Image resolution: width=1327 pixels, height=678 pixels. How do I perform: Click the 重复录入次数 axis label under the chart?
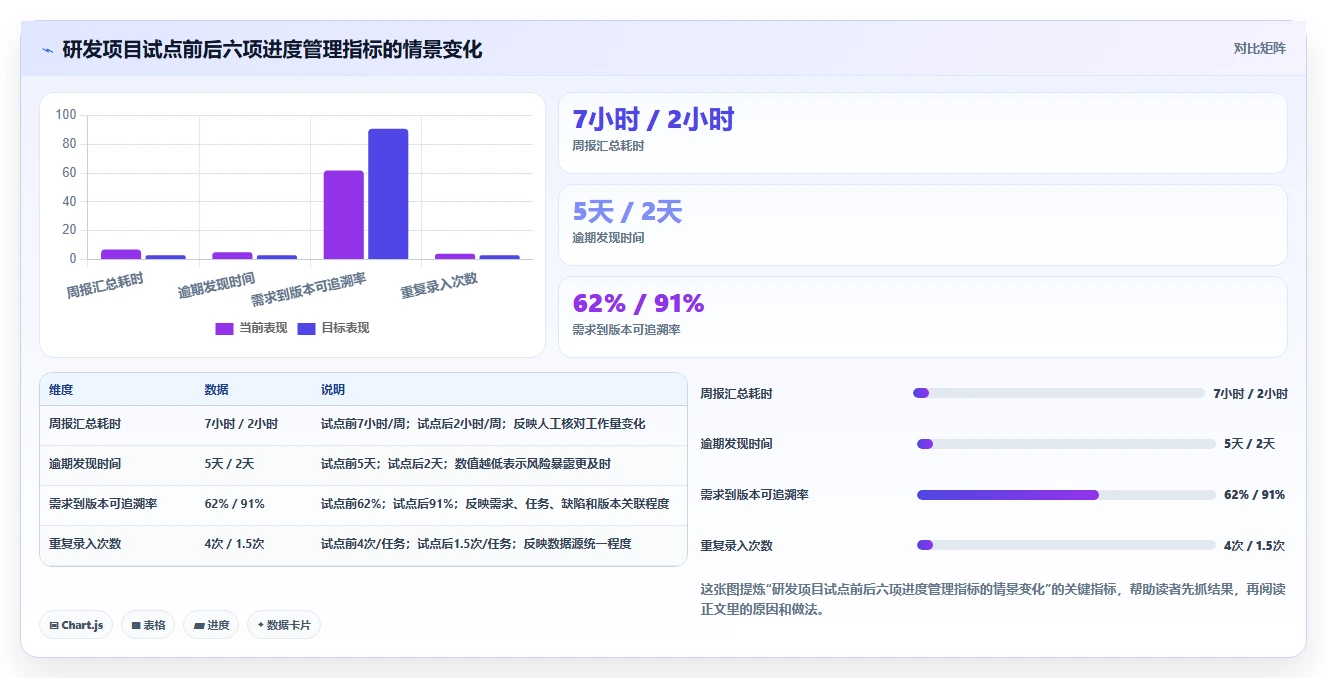439,285
